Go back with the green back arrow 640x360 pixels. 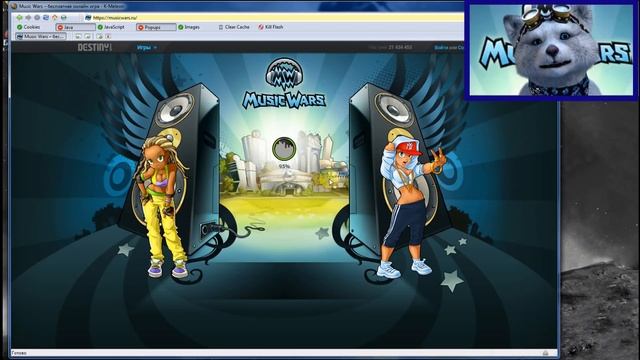(x=20, y=18)
